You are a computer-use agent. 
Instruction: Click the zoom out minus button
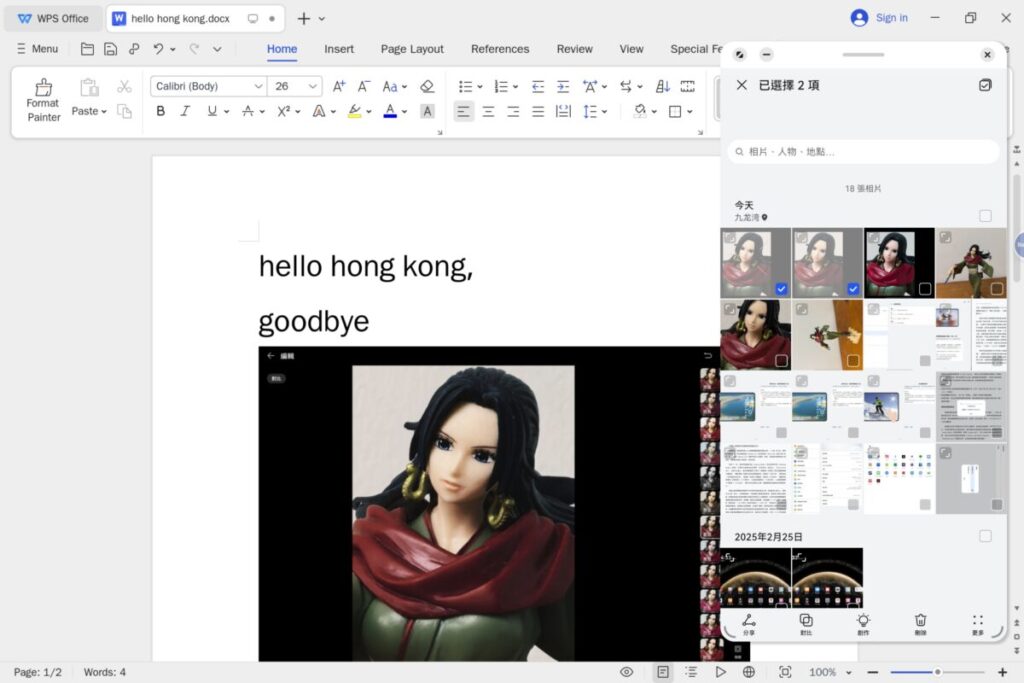[872, 672]
